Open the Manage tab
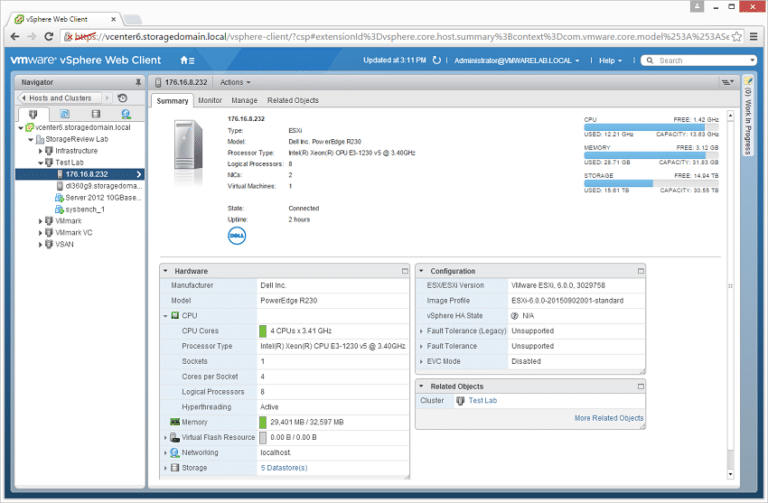Viewport: 768px width, 503px height. (244, 100)
